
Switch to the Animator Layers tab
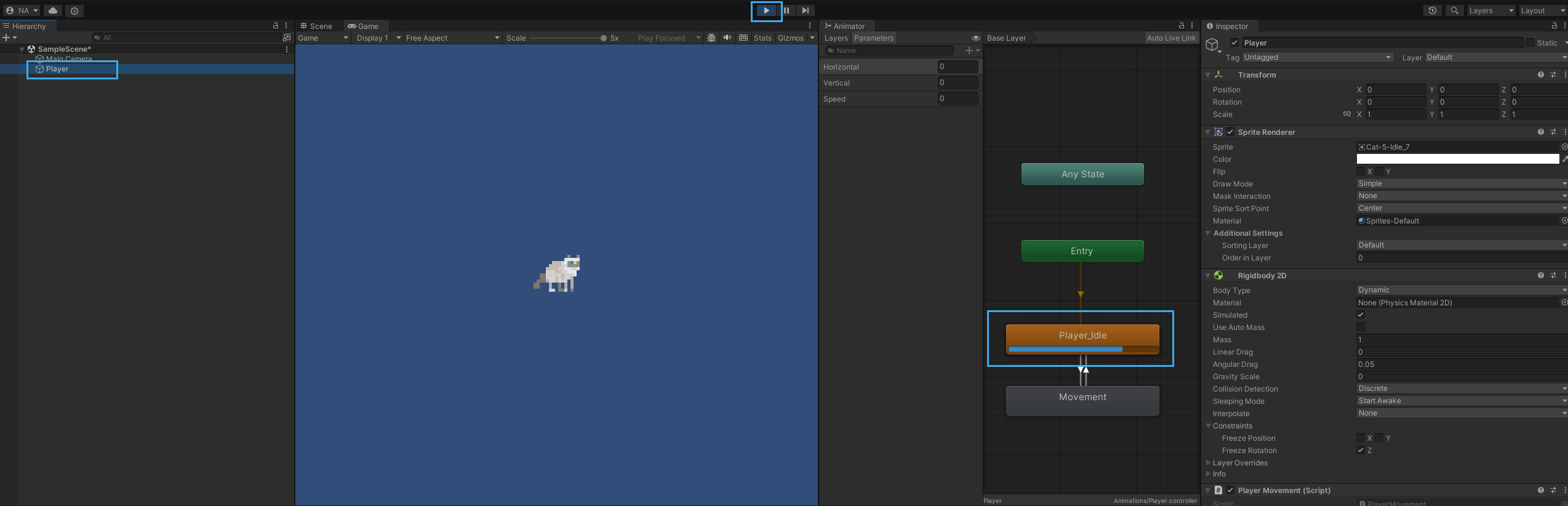point(836,38)
